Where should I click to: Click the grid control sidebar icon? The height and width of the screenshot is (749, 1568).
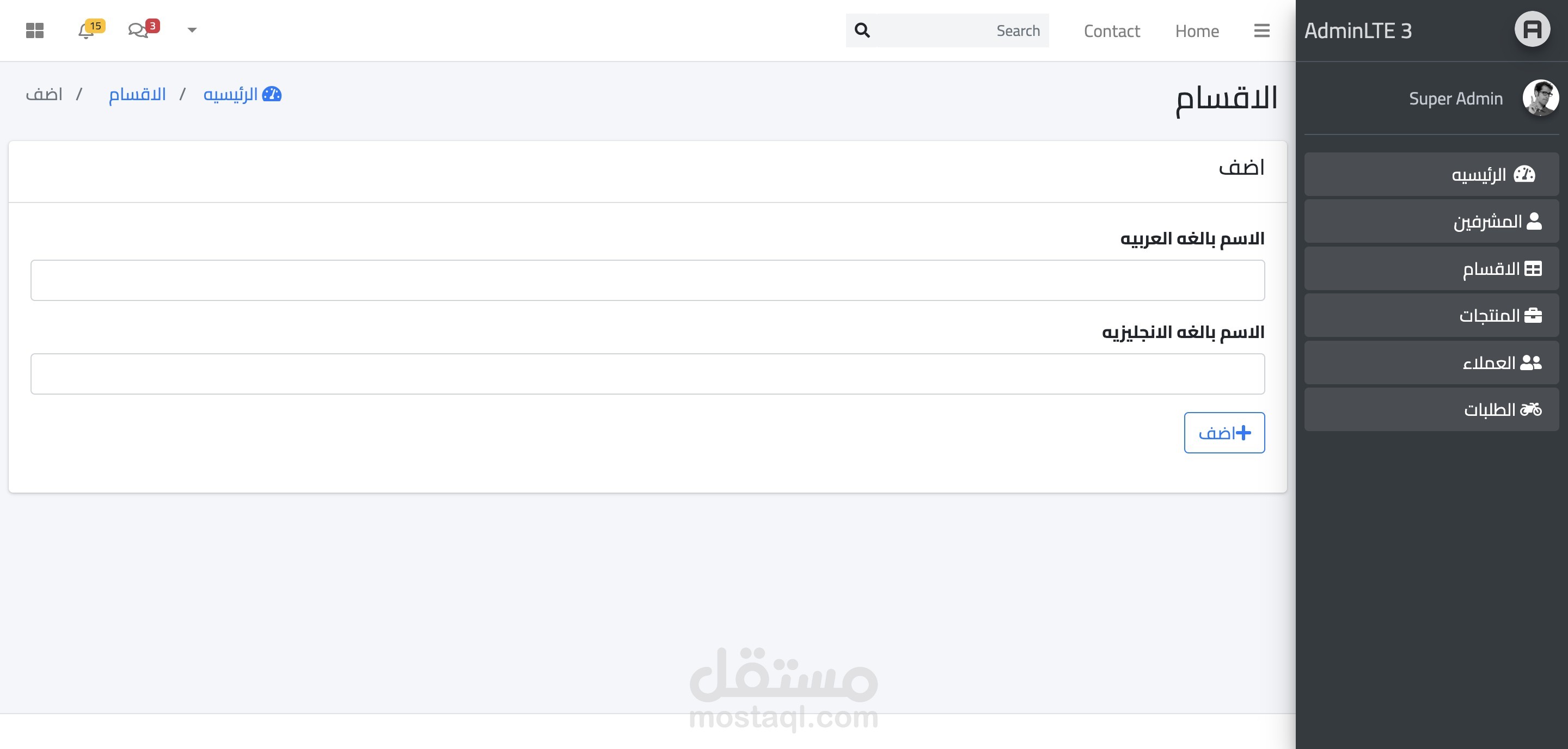coord(35,30)
